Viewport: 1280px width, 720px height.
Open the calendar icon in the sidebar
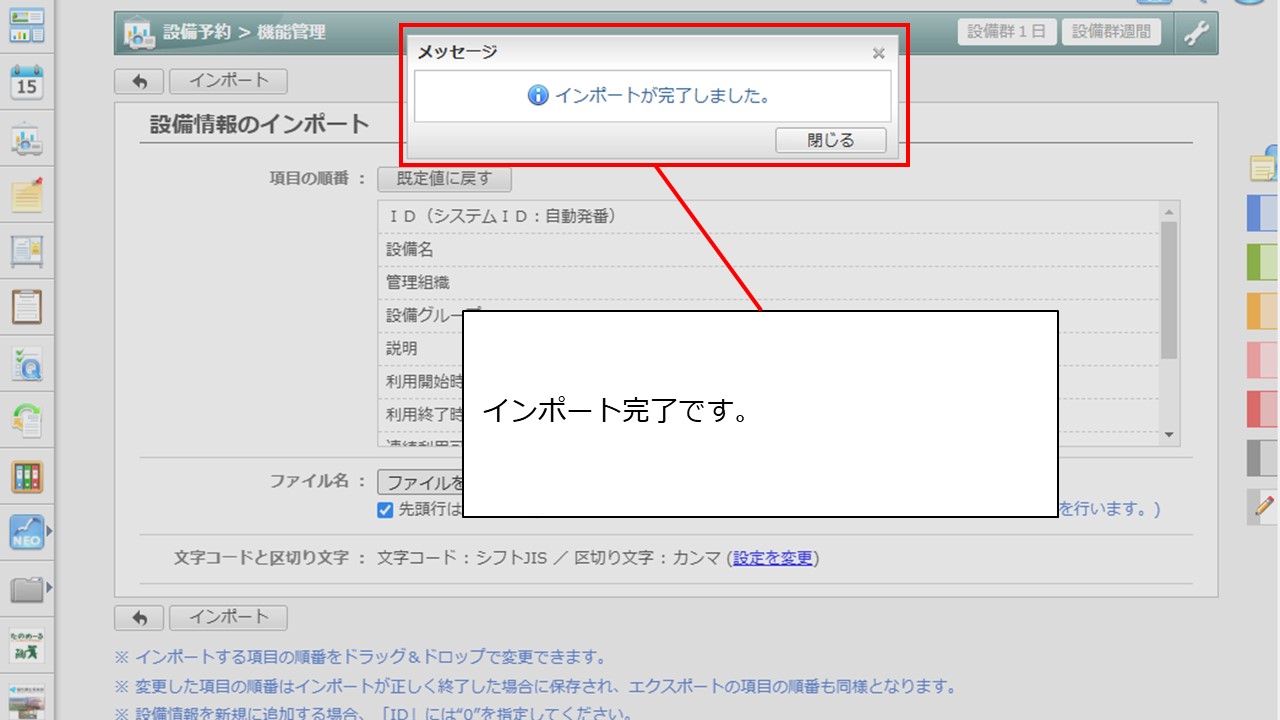(27, 82)
